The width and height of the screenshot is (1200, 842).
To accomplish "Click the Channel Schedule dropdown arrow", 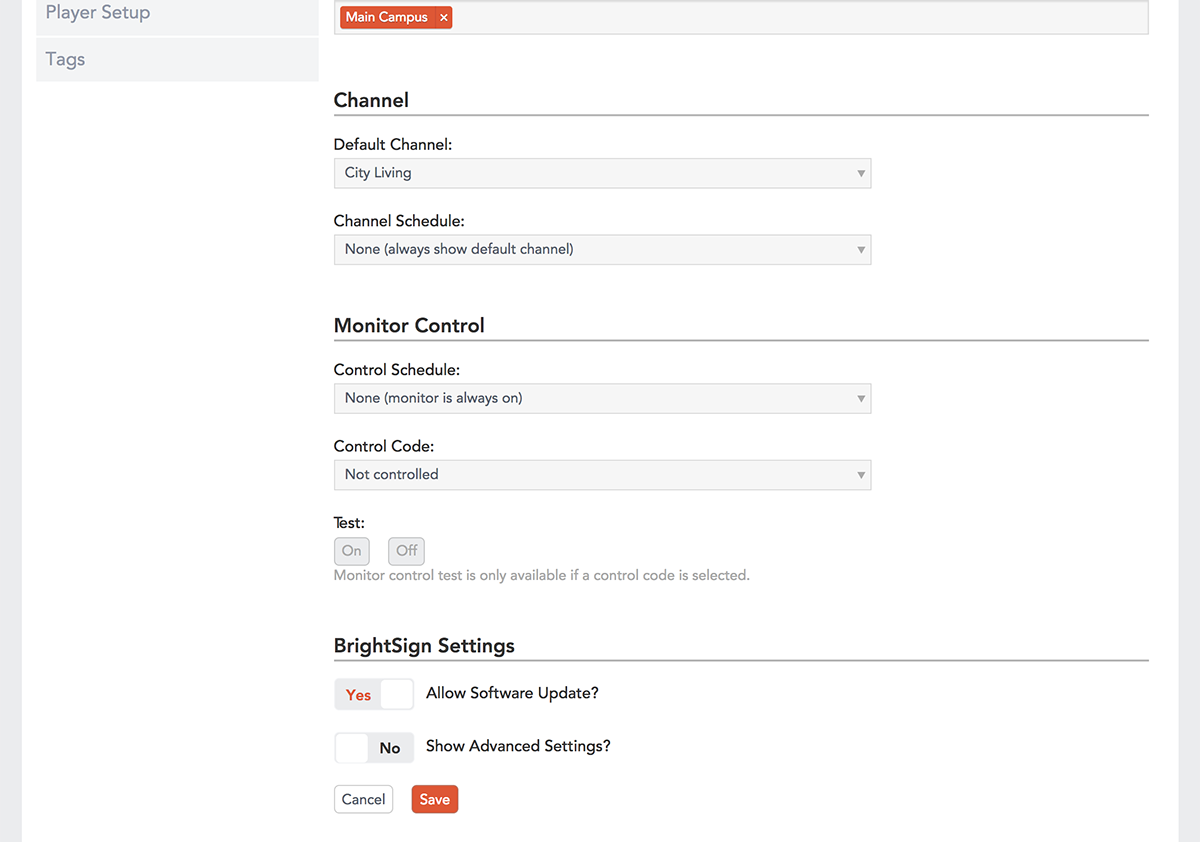I will click(860, 250).
